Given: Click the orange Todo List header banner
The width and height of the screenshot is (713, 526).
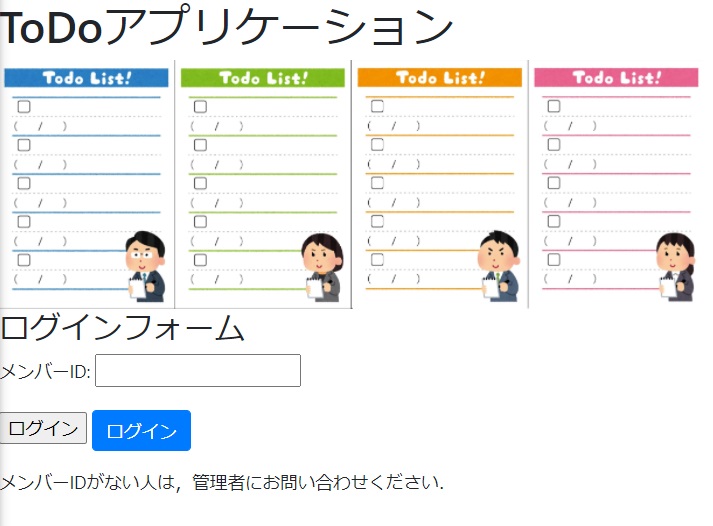Looking at the screenshot, I should 440,77.
